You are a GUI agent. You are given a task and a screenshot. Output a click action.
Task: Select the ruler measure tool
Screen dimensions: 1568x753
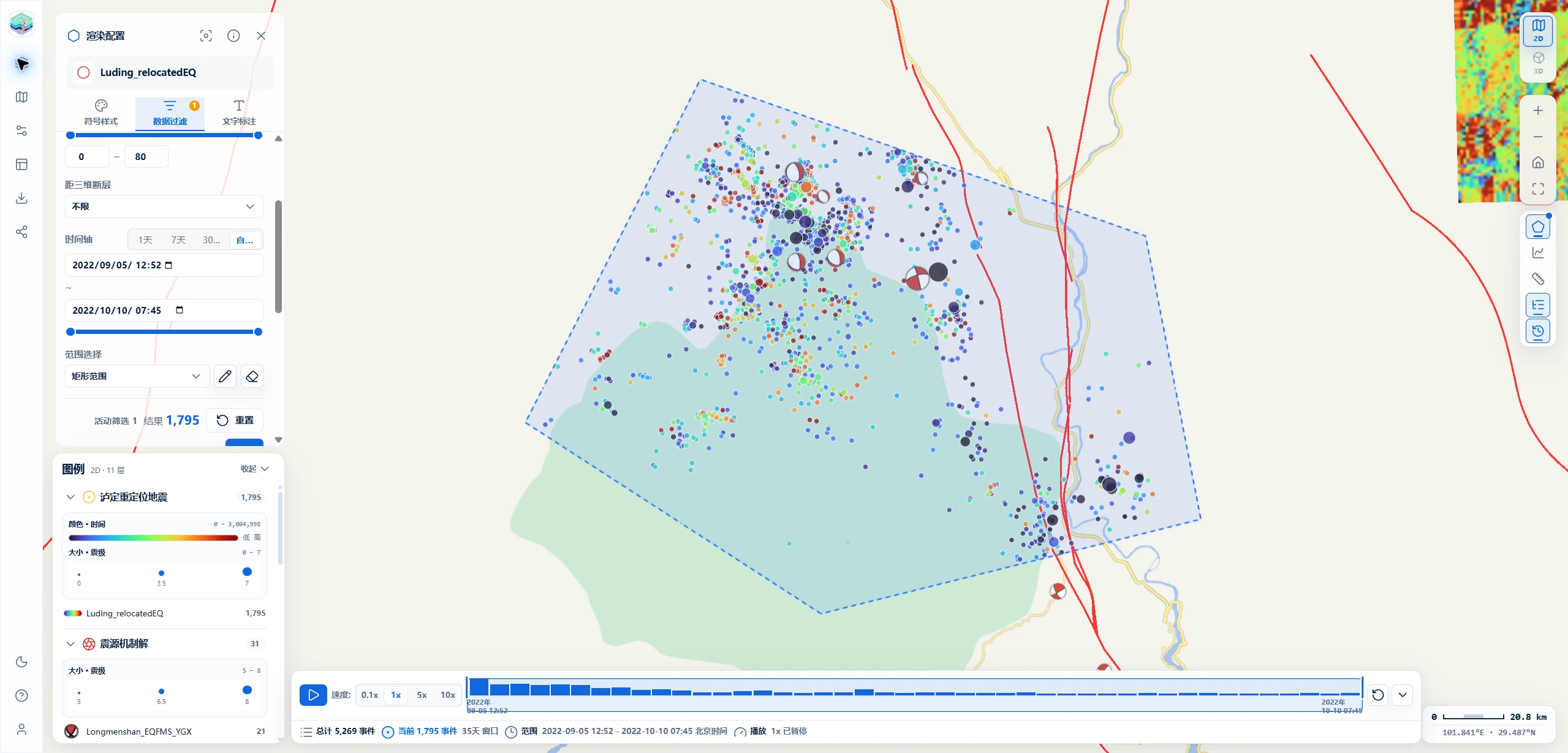[x=1538, y=279]
